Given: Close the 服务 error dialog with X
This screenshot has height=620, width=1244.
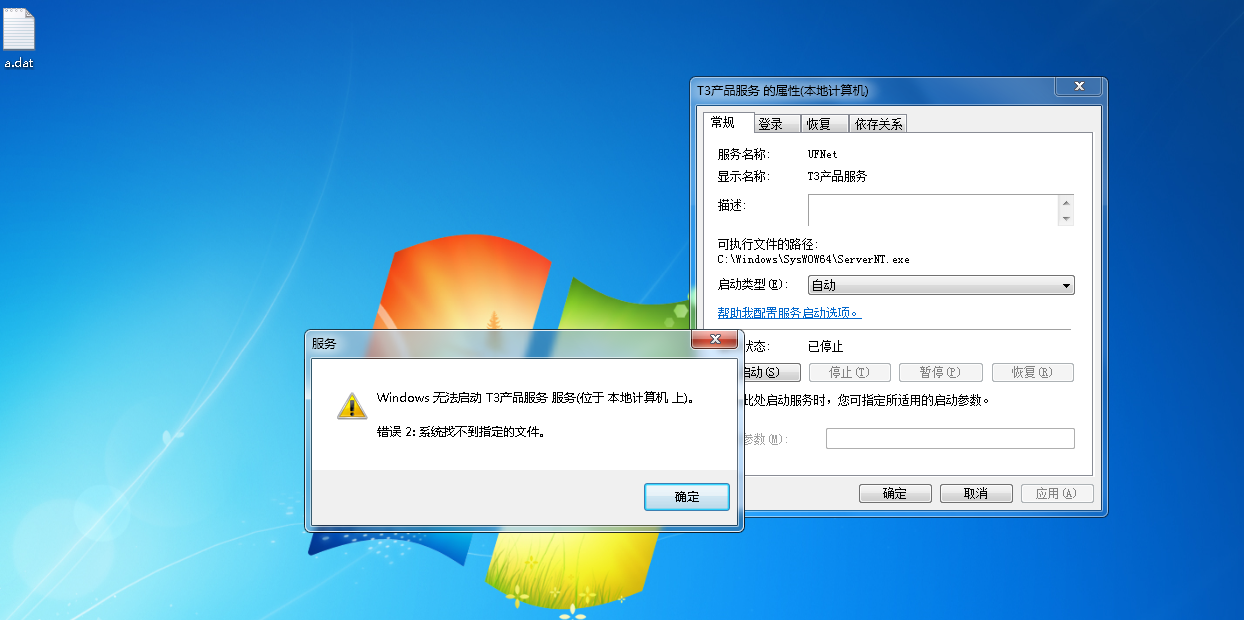Looking at the screenshot, I should click(715, 340).
